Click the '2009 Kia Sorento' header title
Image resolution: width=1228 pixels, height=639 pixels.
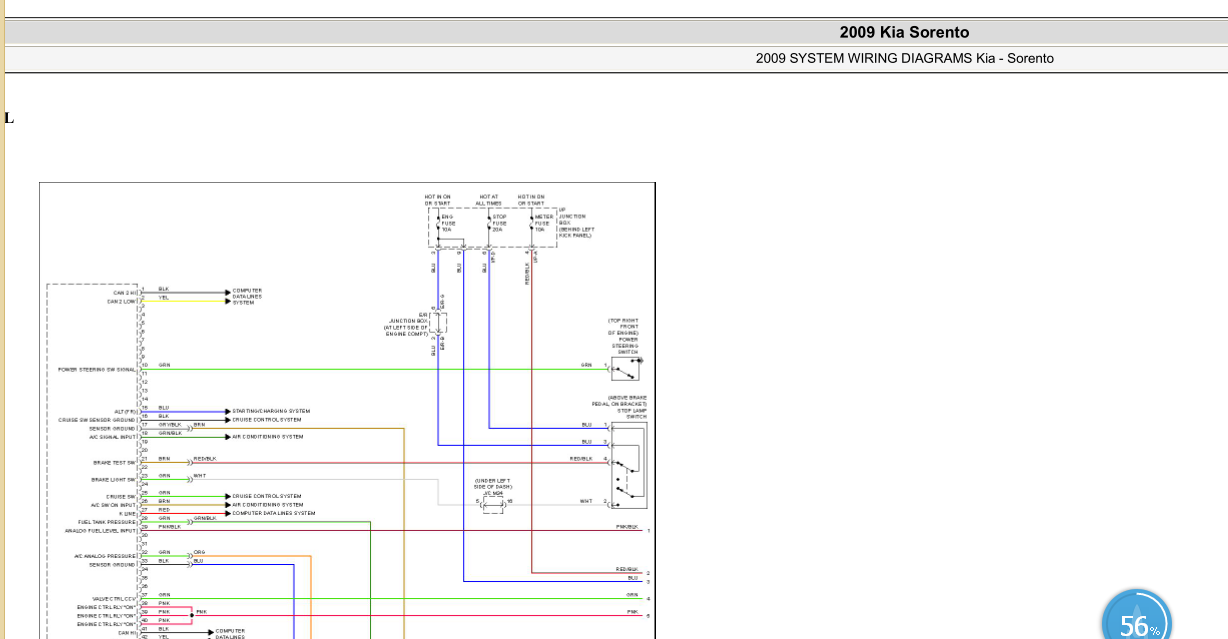[904, 32]
